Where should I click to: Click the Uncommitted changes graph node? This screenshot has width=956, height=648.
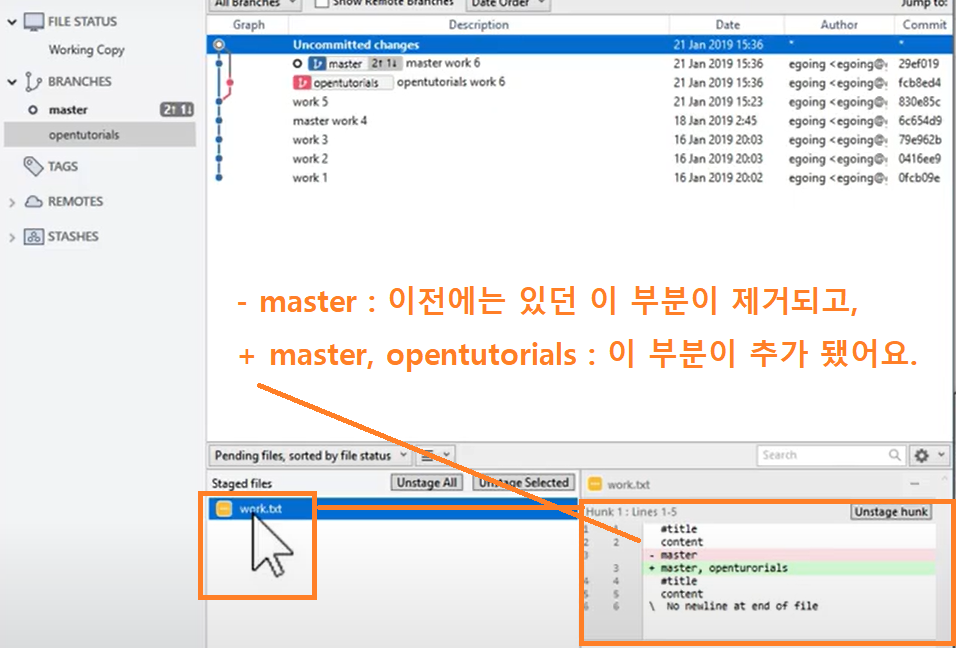[219, 45]
